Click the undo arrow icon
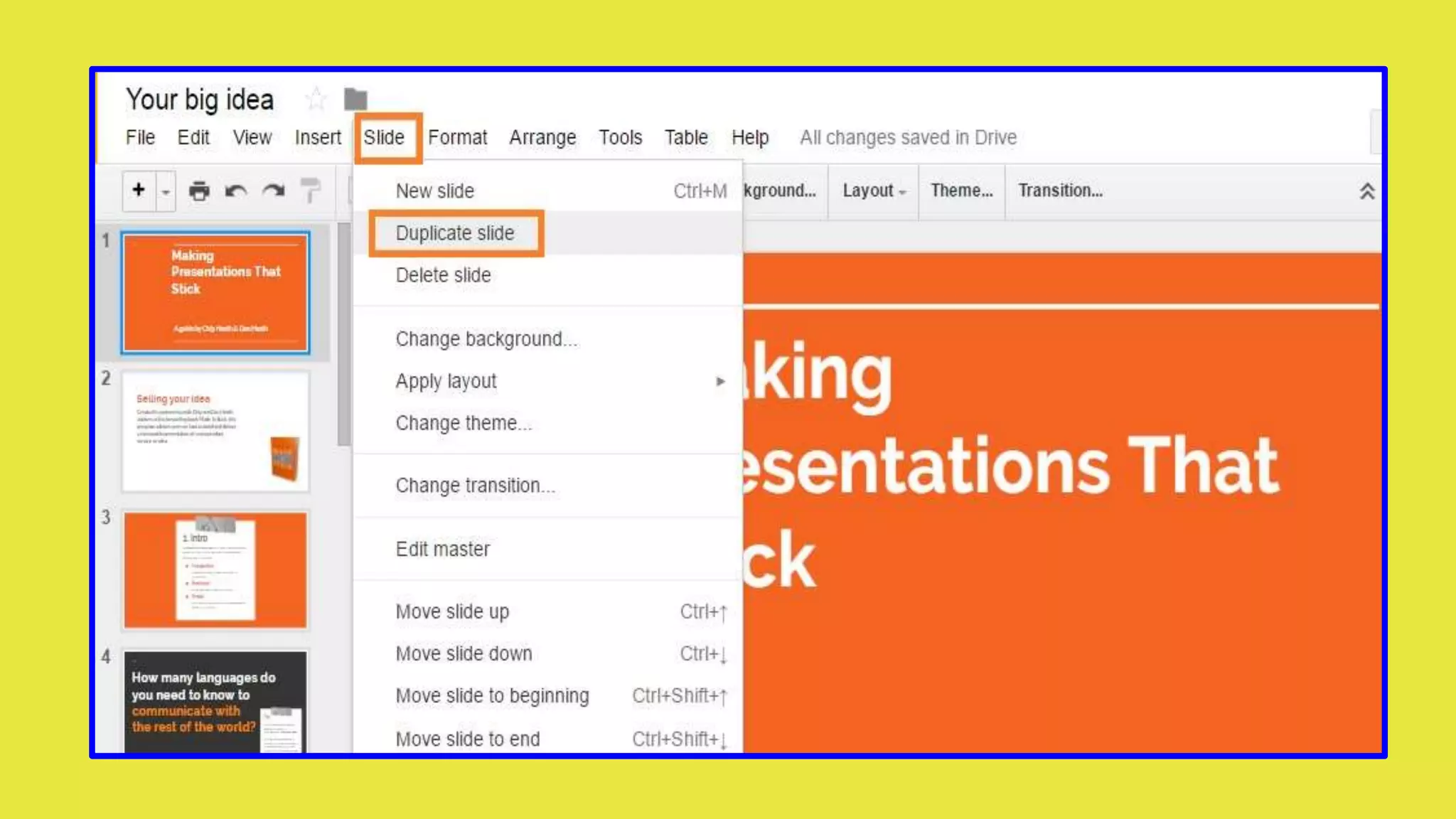1456x819 pixels. pyautogui.click(x=236, y=191)
